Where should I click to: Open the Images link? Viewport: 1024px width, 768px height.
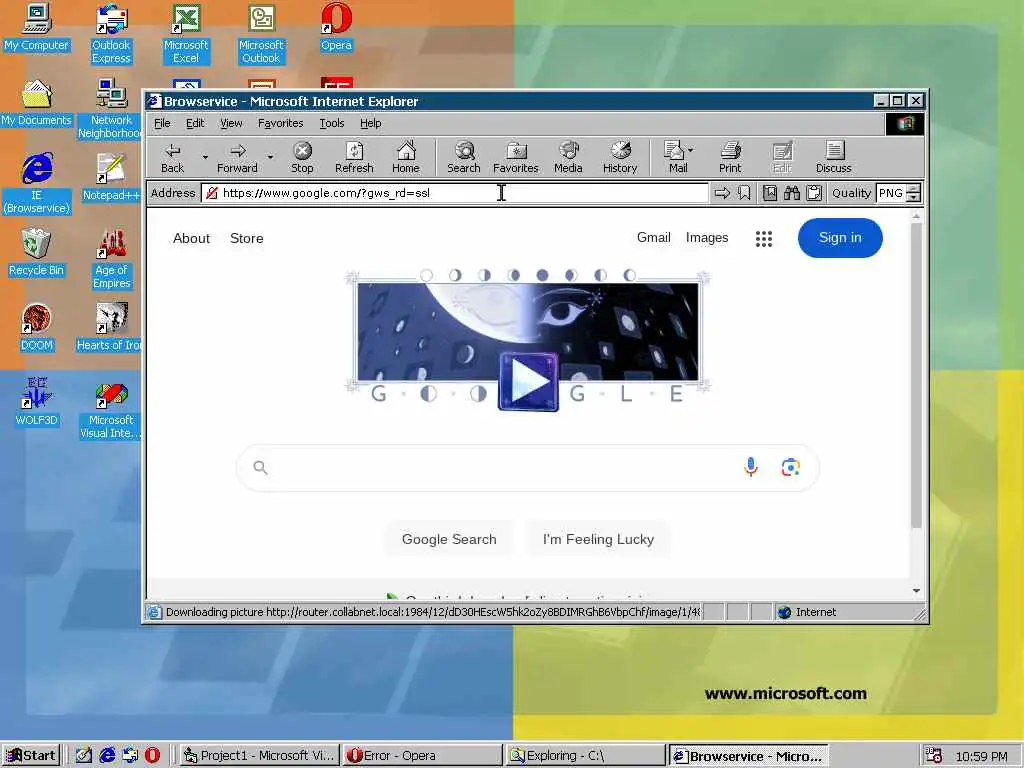707,238
